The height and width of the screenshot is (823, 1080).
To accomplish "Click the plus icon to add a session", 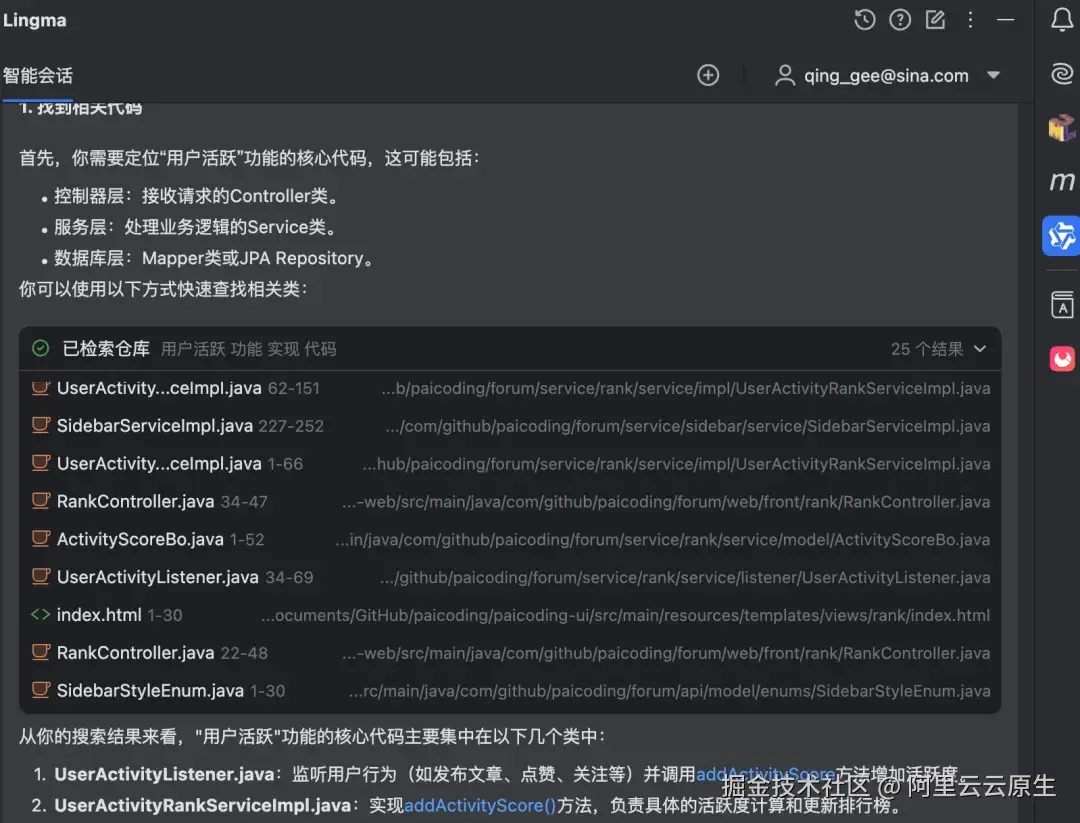I will (708, 75).
